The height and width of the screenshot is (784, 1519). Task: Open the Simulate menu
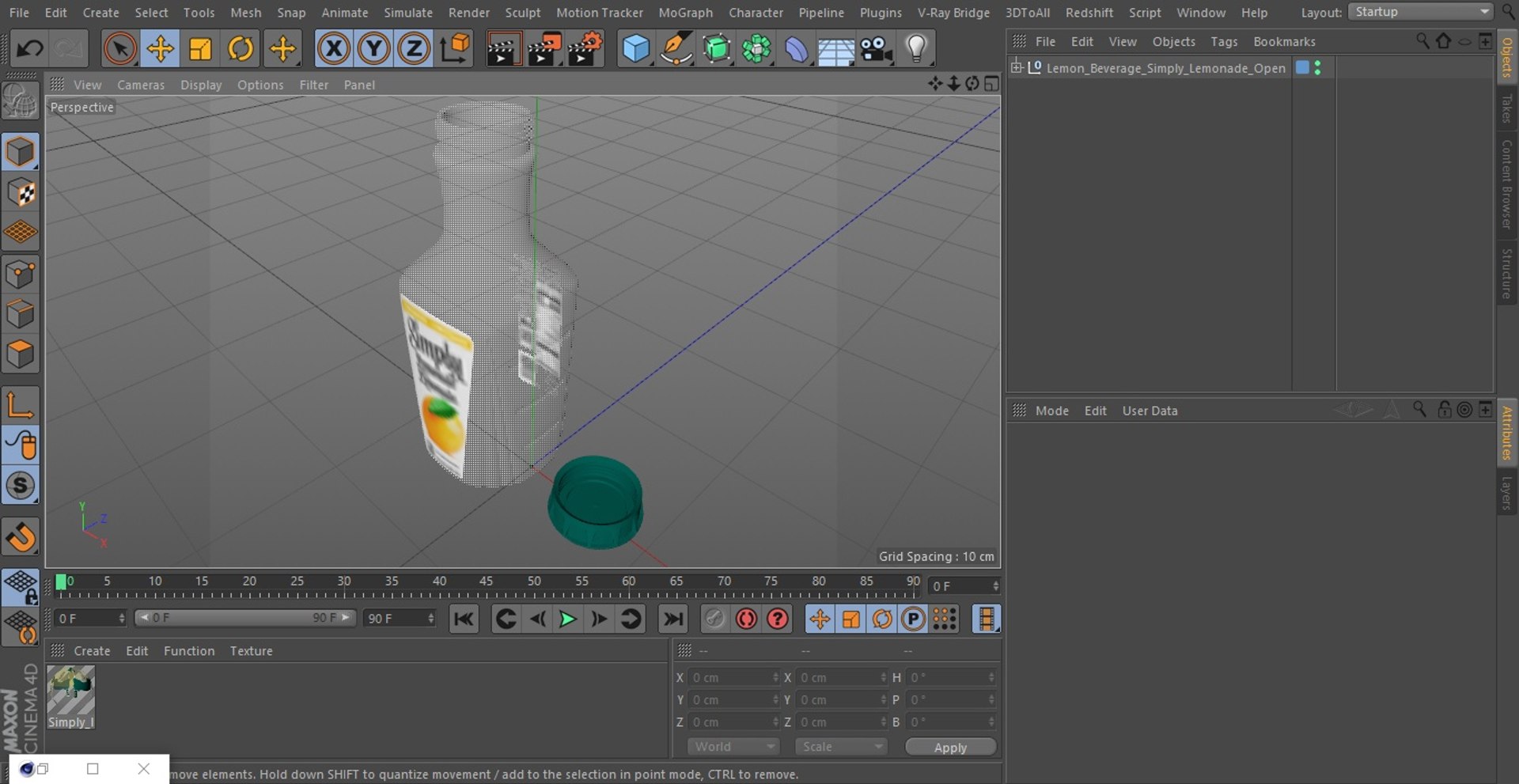[408, 13]
